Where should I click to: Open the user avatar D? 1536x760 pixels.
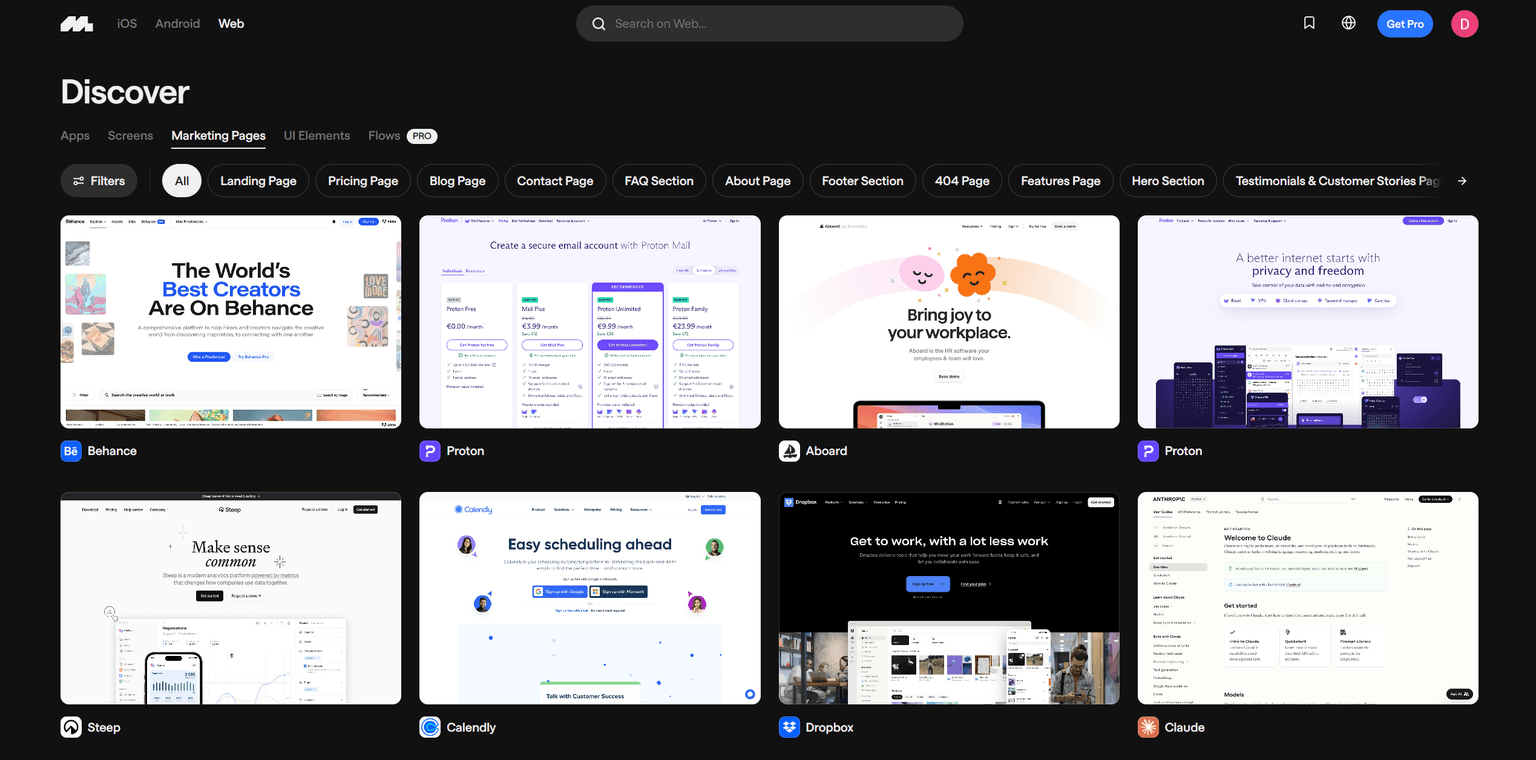pos(1464,24)
